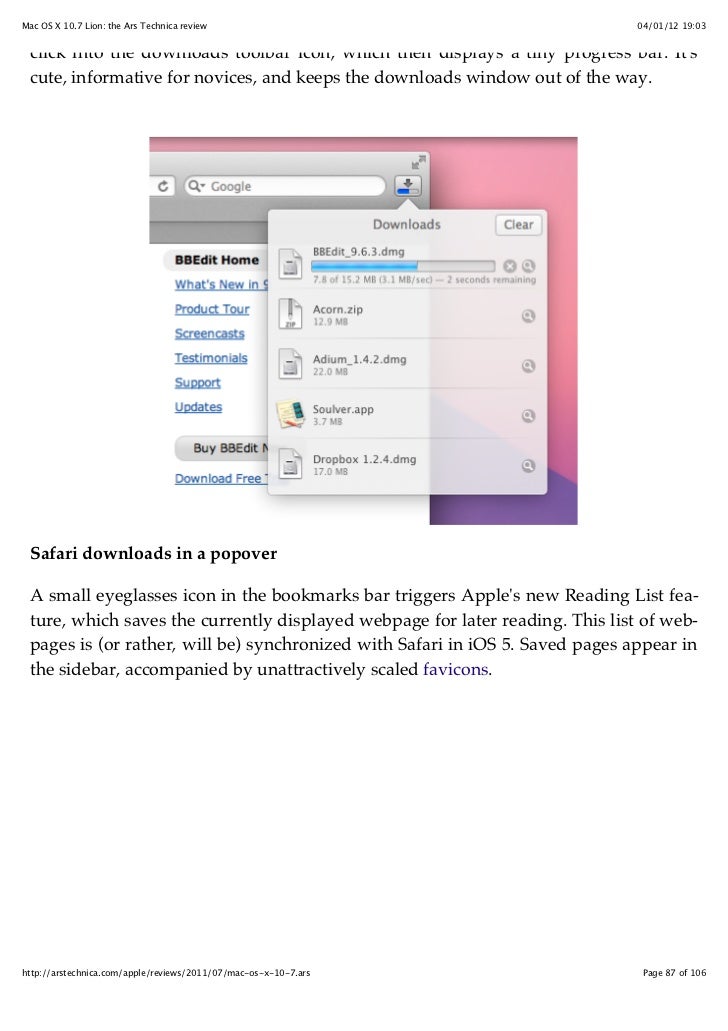Image resolution: width=728 pixels, height=1031 pixels.
Task: Click the Soulver.app file name
Action: tap(343, 409)
